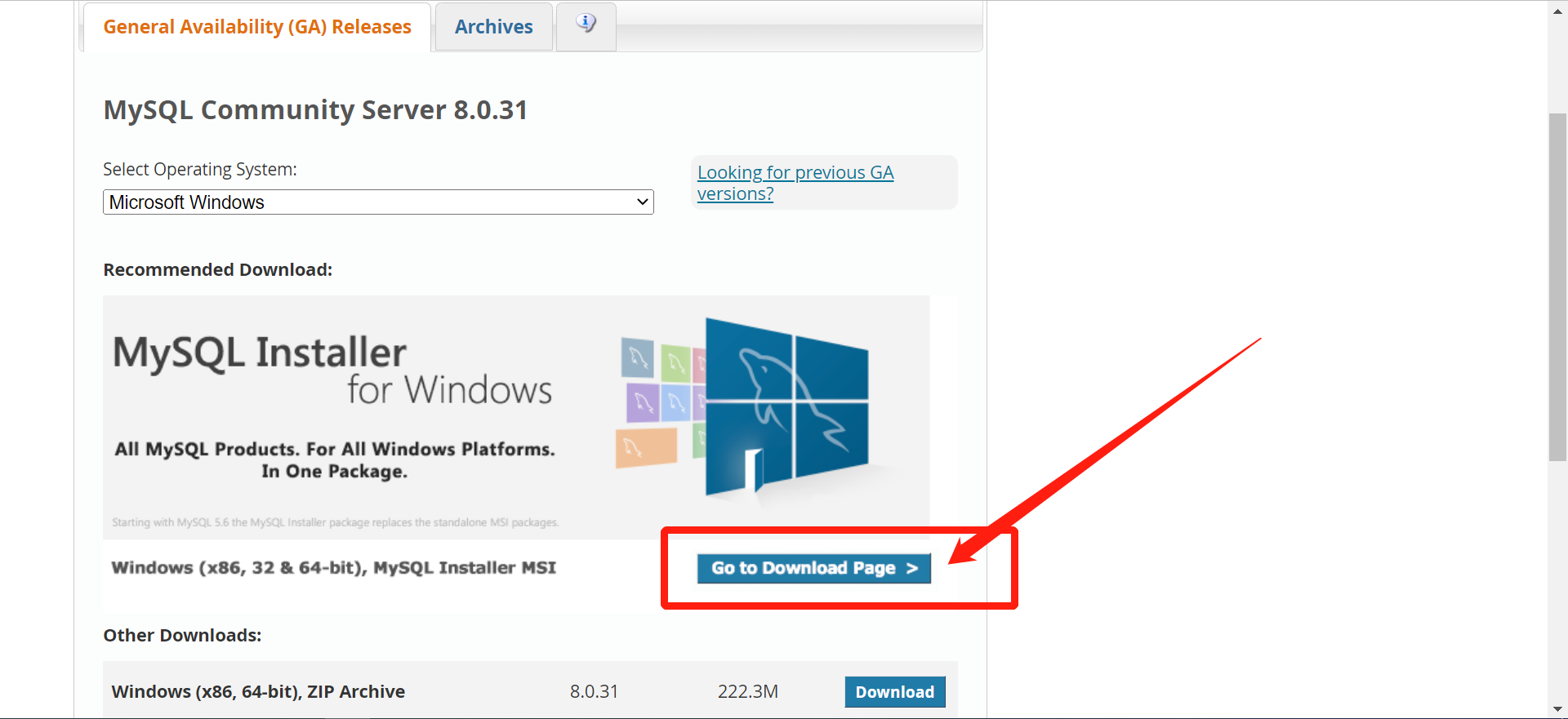
Task: Expand the Select Operating System dropdown
Action: click(x=378, y=202)
